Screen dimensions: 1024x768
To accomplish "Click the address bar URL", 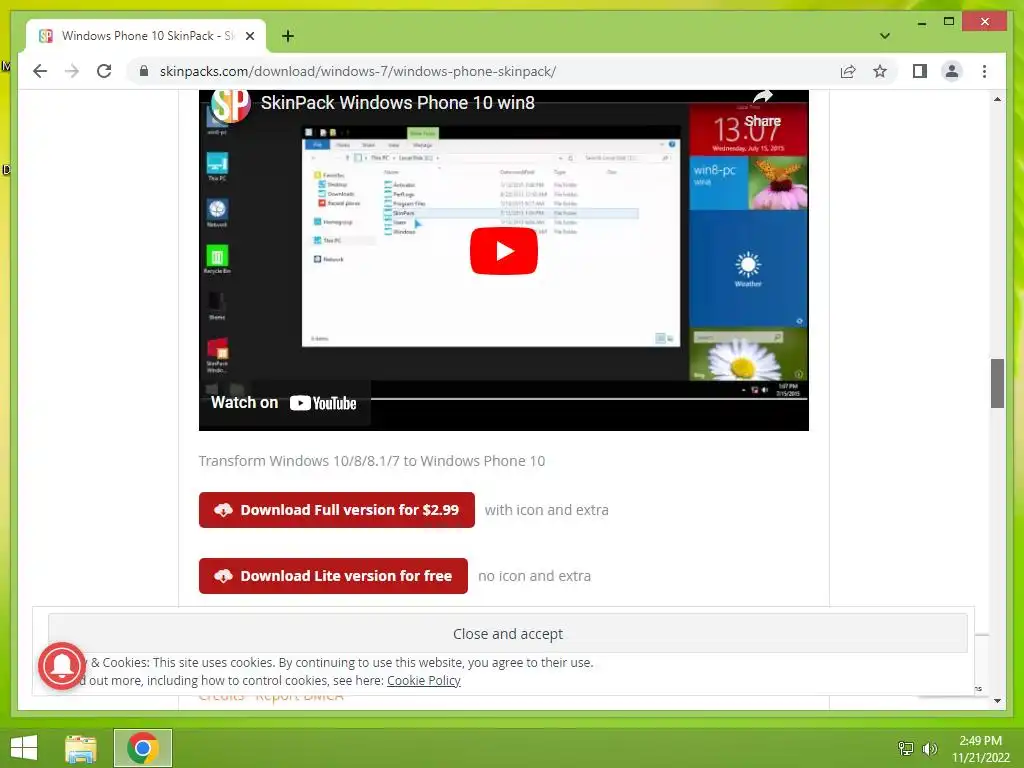I will 358,71.
